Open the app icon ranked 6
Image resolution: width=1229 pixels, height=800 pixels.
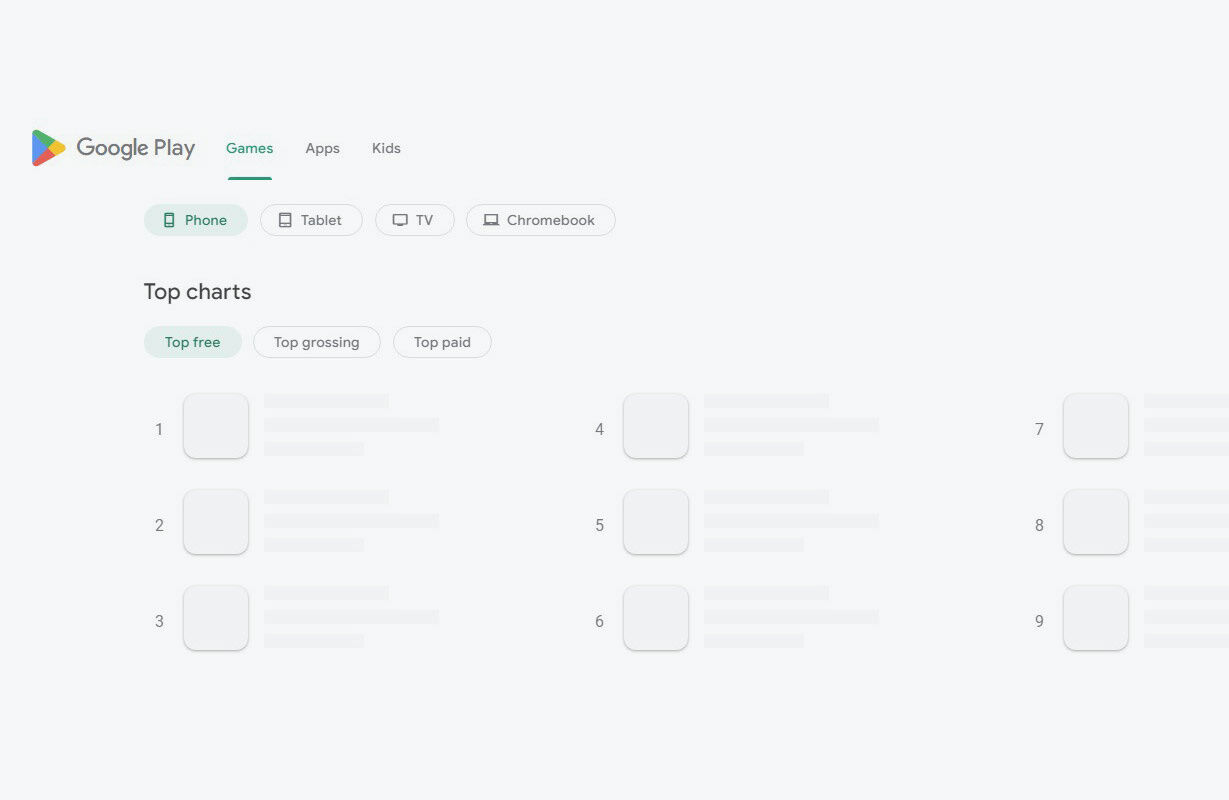point(656,618)
